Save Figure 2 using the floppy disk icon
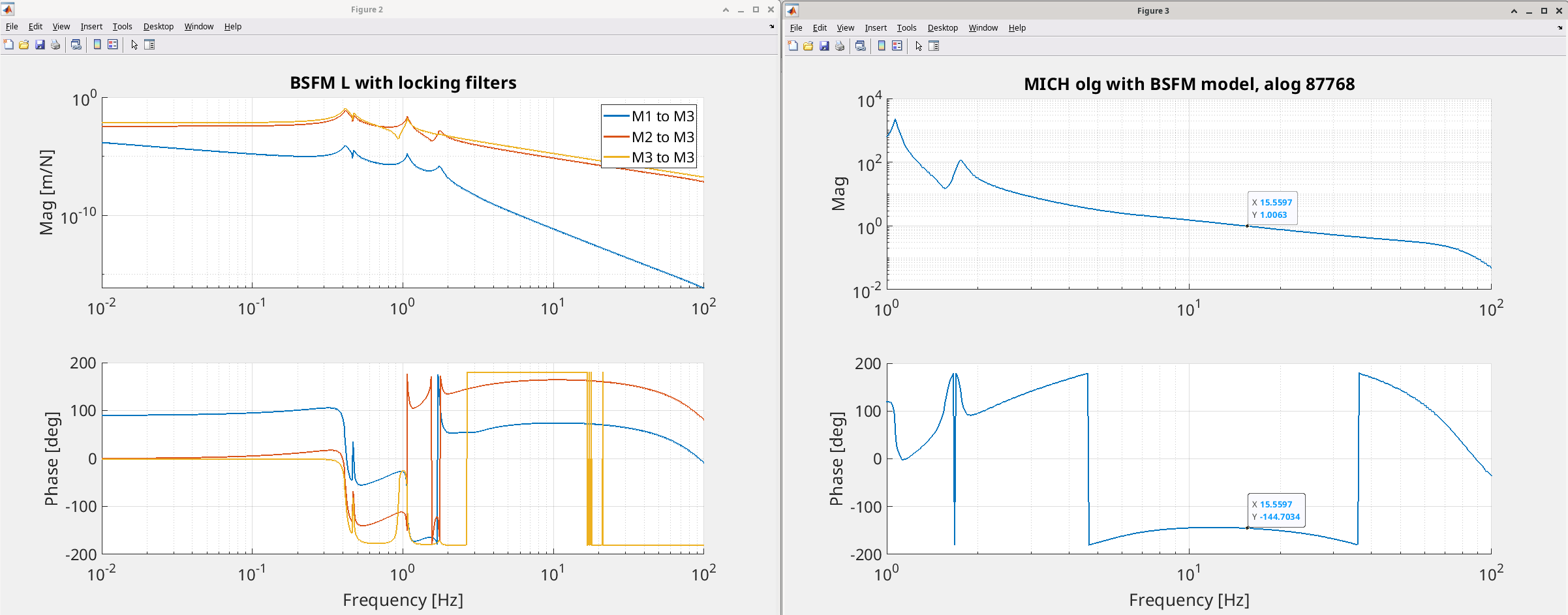 pyautogui.click(x=40, y=44)
